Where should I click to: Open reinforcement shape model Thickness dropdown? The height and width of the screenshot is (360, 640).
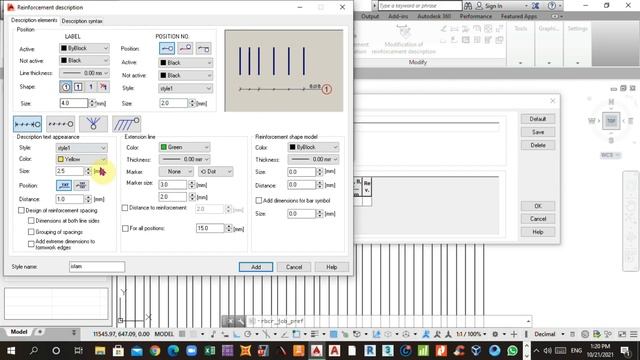coord(313,159)
